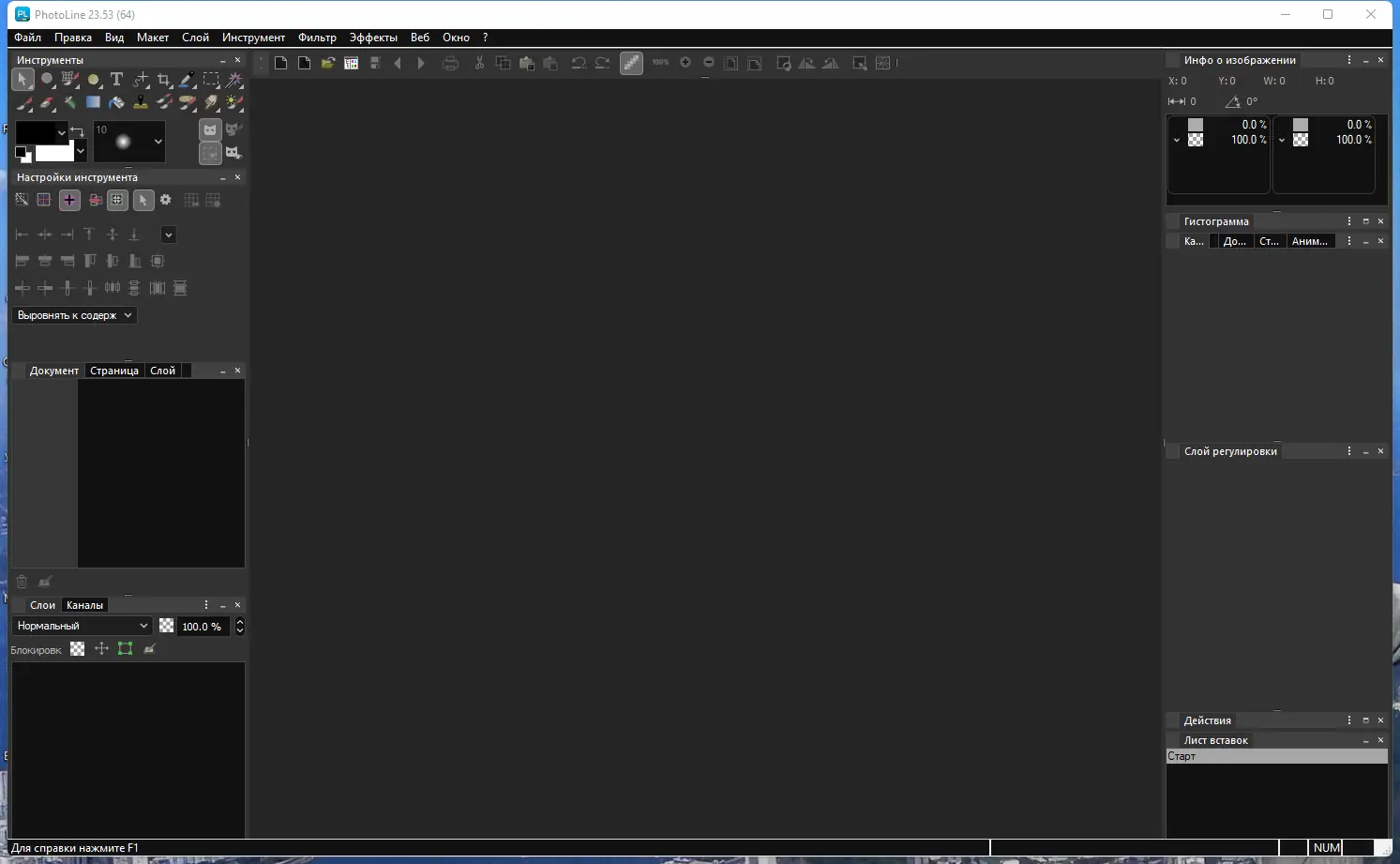Open tool settings gear icon
This screenshot has width=1400, height=864.
[165, 200]
